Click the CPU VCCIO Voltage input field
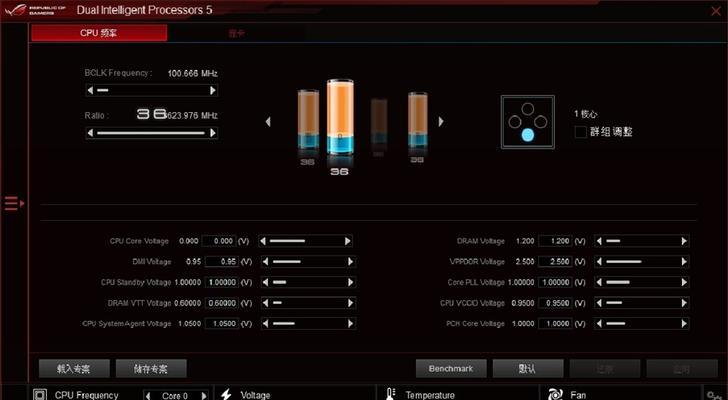 tap(555, 303)
